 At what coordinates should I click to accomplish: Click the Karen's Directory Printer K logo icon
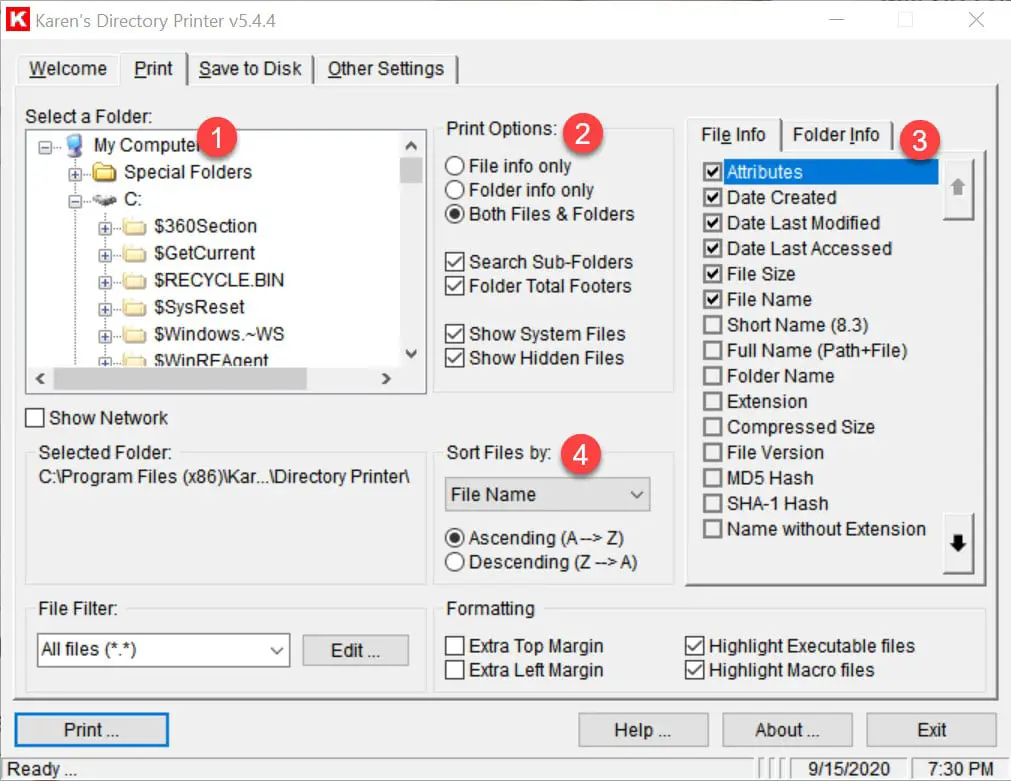[17, 19]
